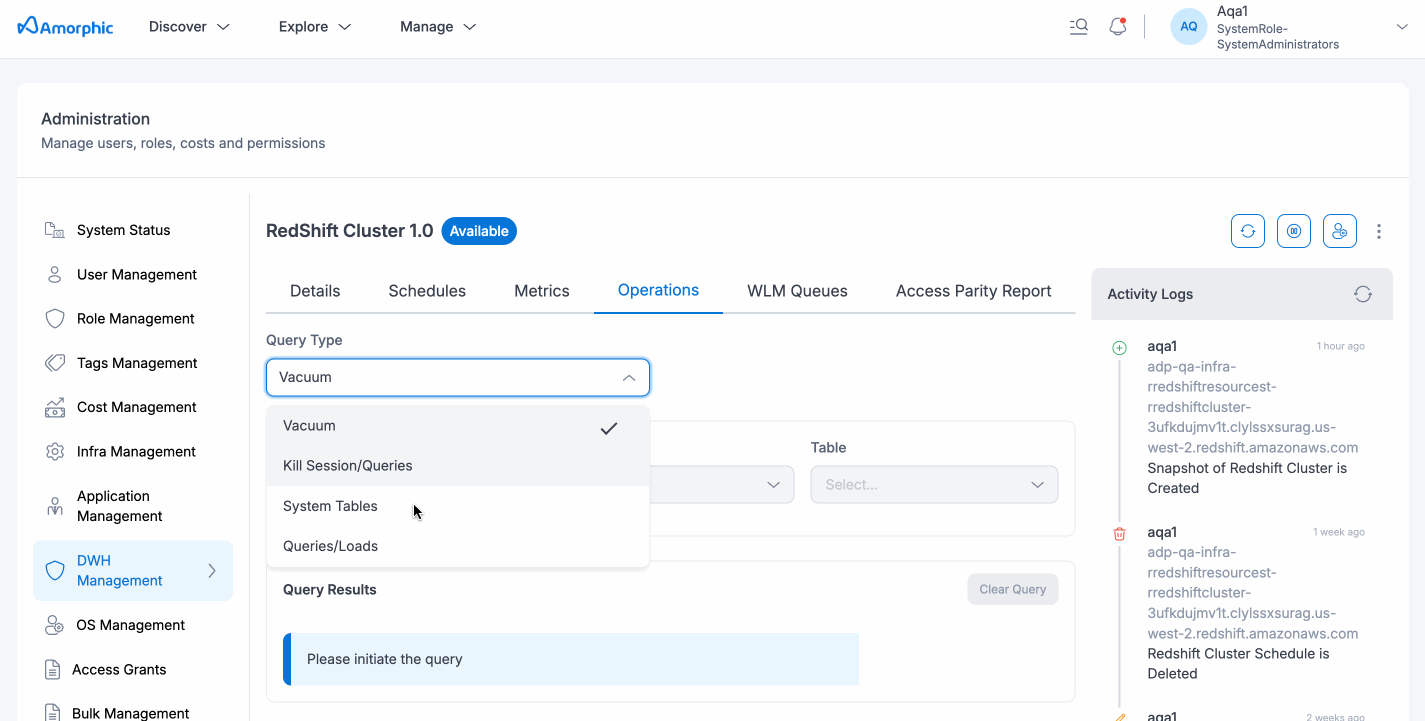Click the Available status badge
The image size is (1425, 721).
pos(479,231)
